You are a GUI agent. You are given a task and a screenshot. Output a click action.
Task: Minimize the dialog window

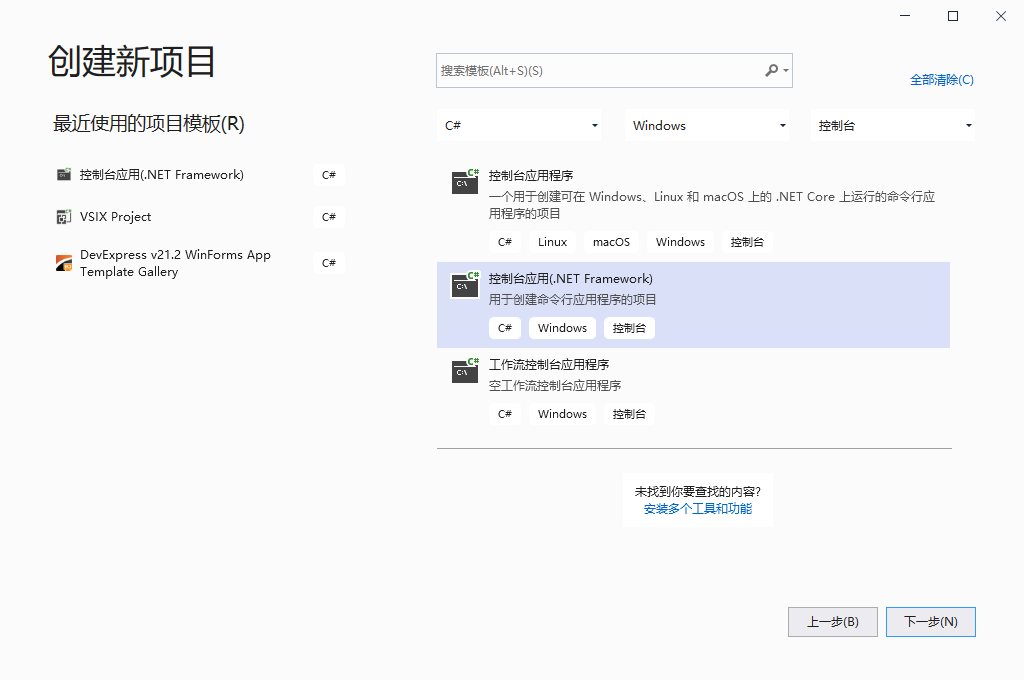click(x=904, y=16)
